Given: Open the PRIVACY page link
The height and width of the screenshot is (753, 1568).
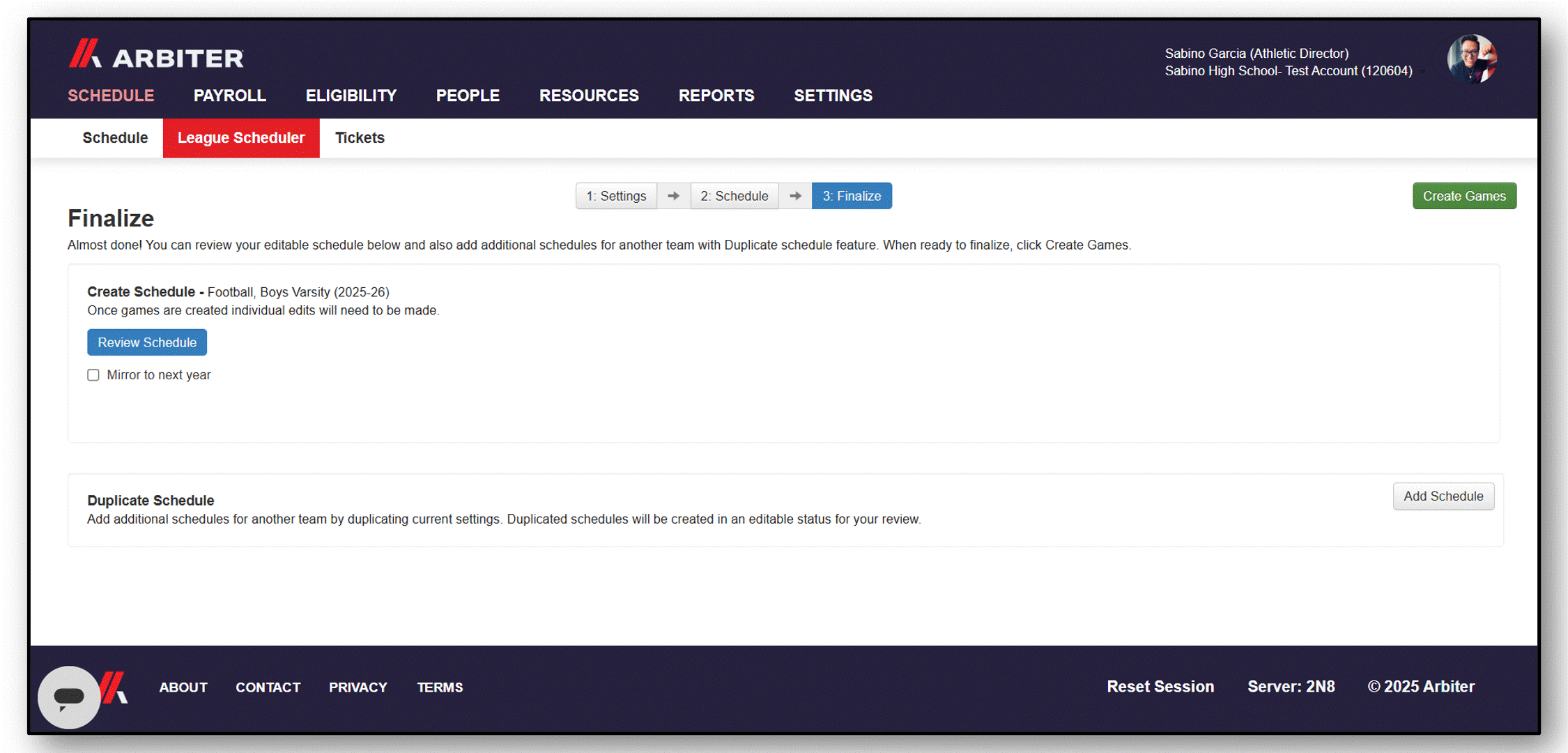Looking at the screenshot, I should coord(358,687).
